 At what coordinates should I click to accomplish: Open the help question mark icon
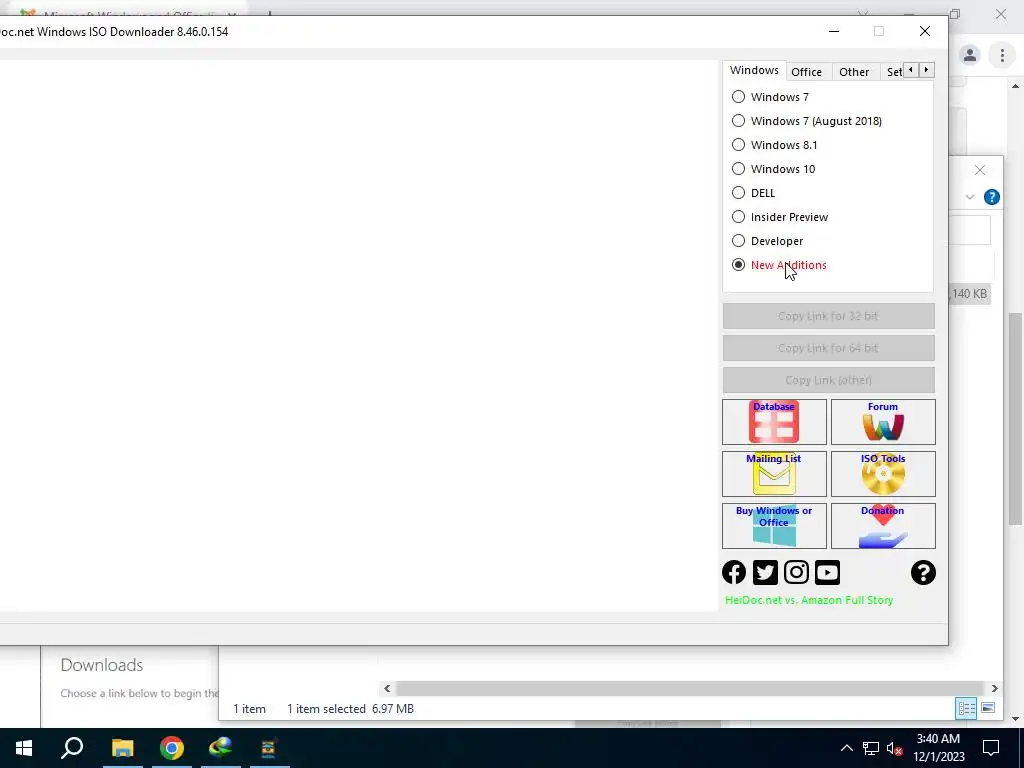coord(923,573)
